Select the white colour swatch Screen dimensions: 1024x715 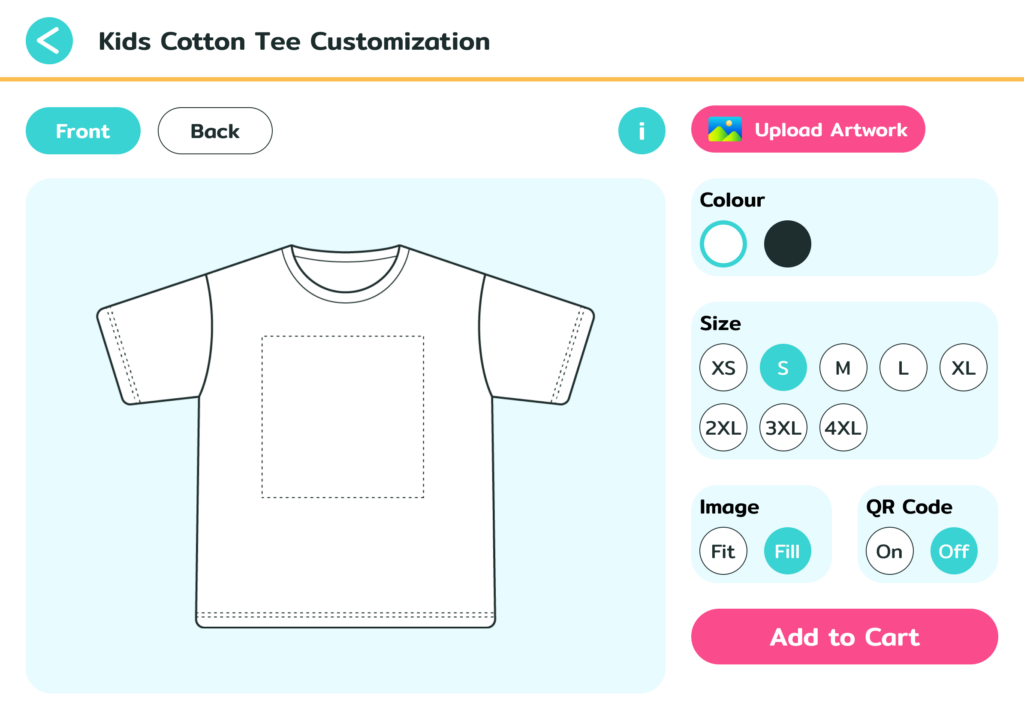pos(722,243)
